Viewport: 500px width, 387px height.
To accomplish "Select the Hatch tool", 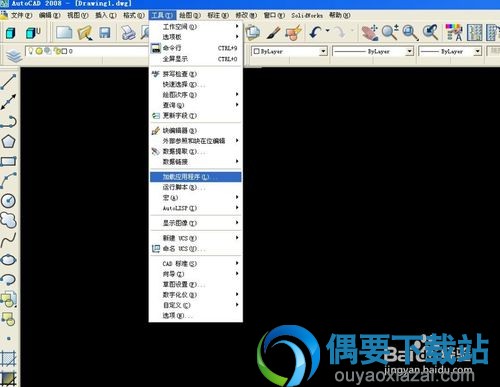I will coord(8,358).
